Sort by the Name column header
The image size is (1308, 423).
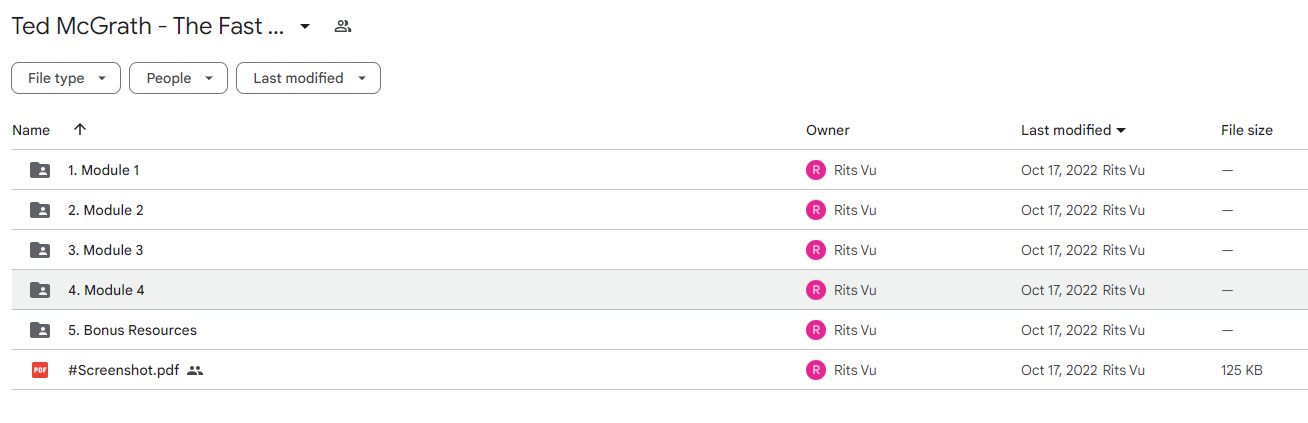[31, 130]
